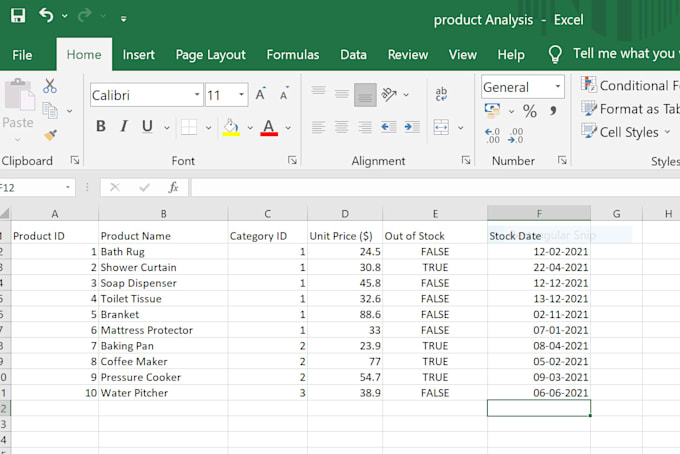Cut selection with the scissors icon

[x=49, y=86]
